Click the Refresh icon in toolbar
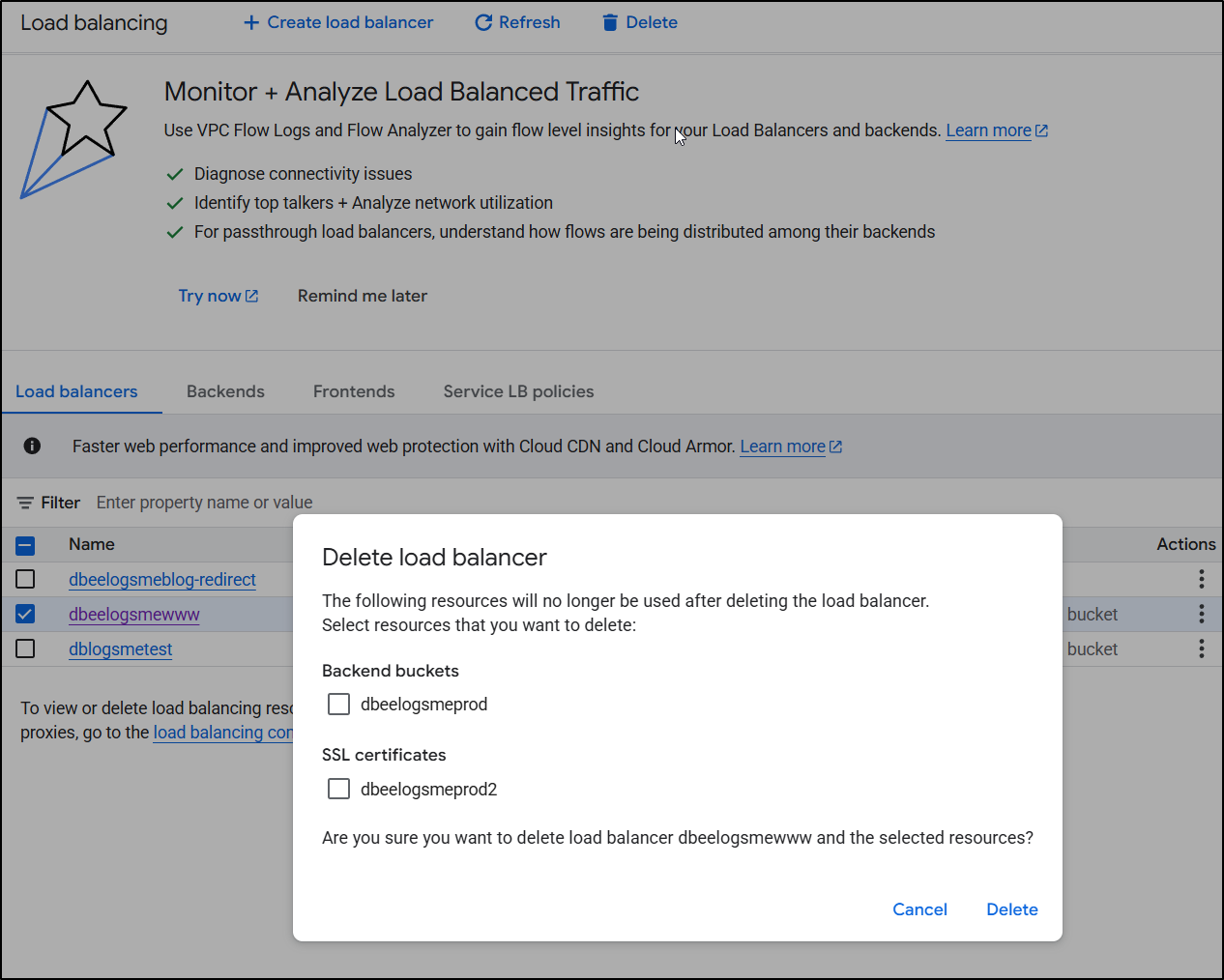This screenshot has width=1224, height=980. point(483,22)
